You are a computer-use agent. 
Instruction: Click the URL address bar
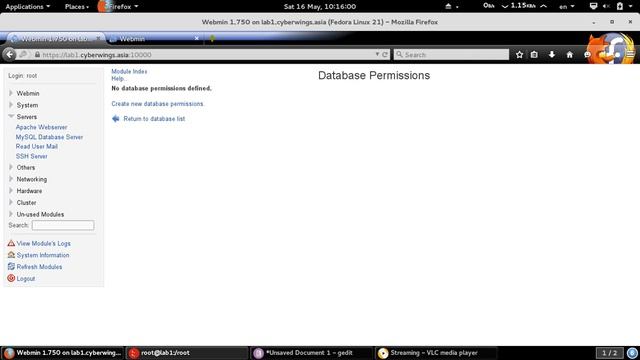click(204, 55)
